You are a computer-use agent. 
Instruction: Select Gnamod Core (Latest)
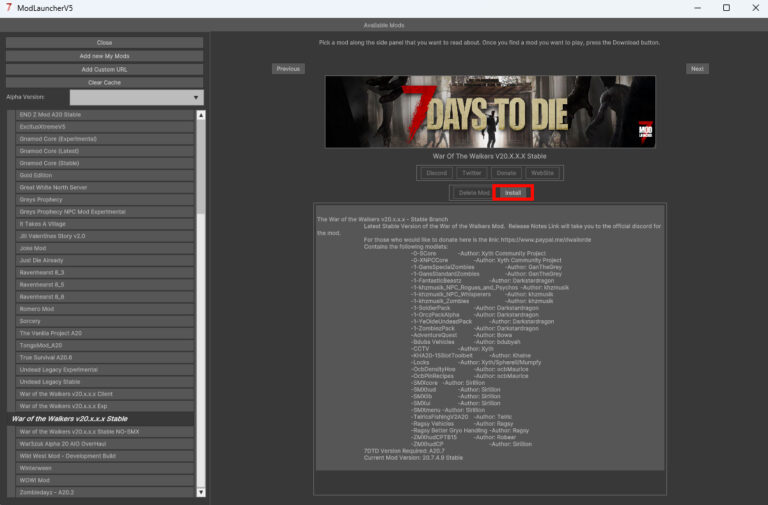pos(105,151)
